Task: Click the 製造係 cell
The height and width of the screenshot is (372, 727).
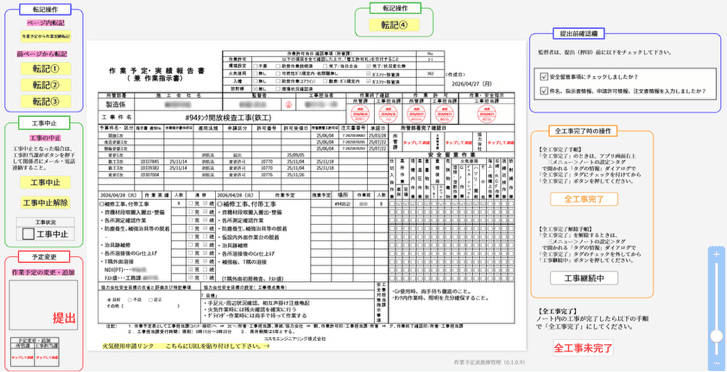Action: click(116, 104)
